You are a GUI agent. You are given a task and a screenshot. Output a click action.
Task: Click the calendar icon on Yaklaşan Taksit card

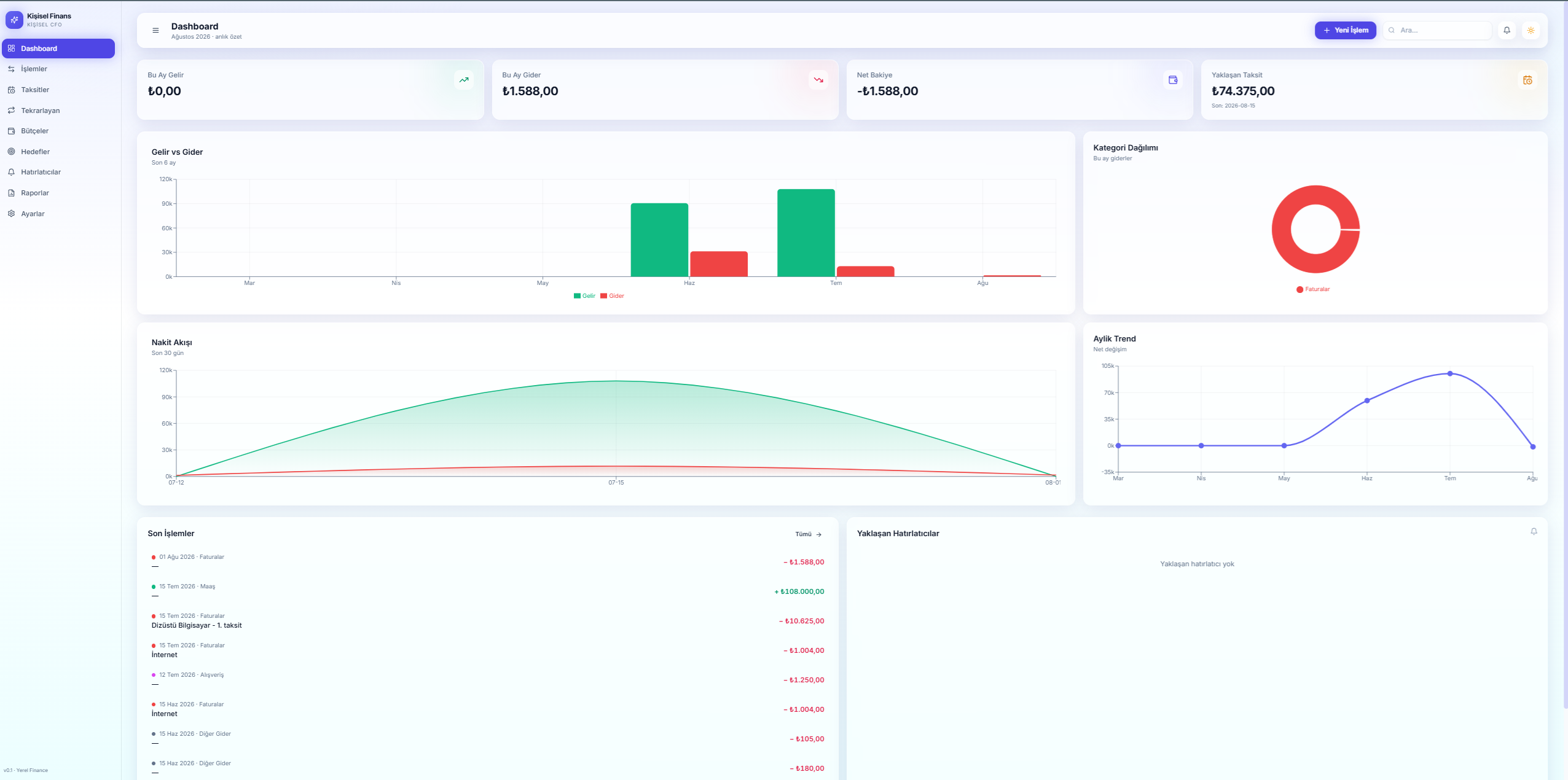point(1527,80)
